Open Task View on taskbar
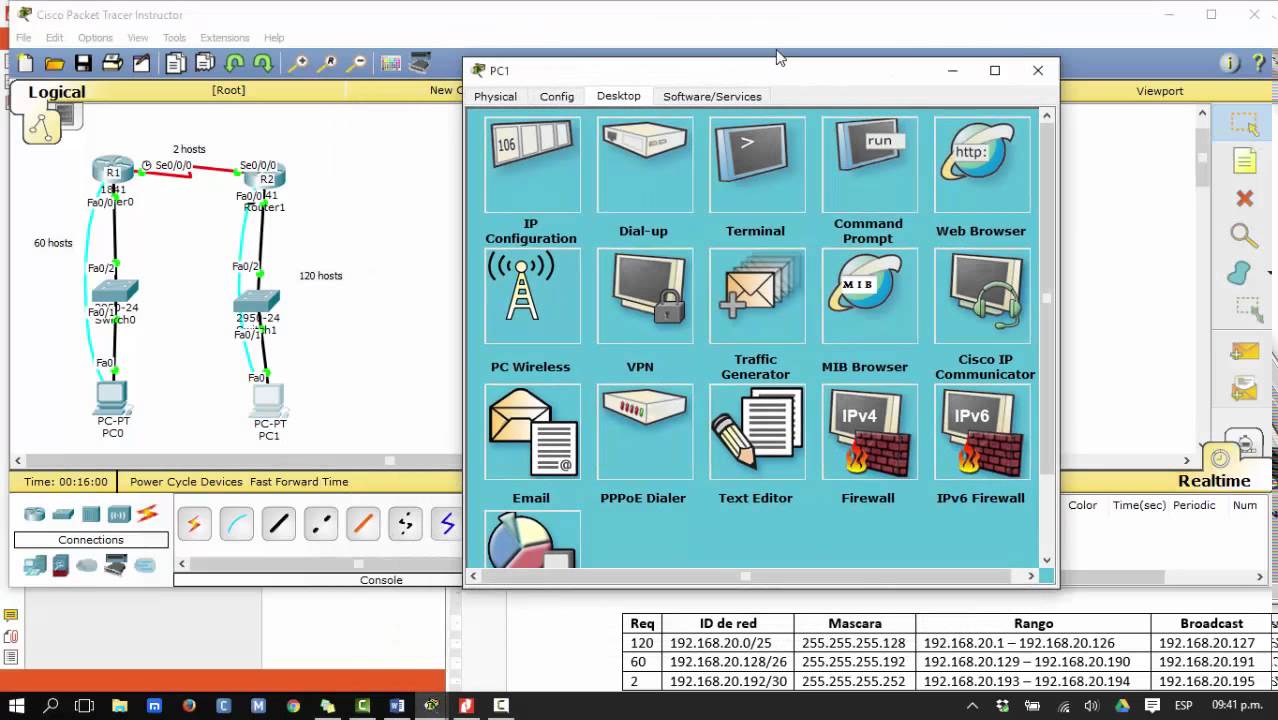Viewport: 1278px width, 720px height. pyautogui.click(x=85, y=705)
